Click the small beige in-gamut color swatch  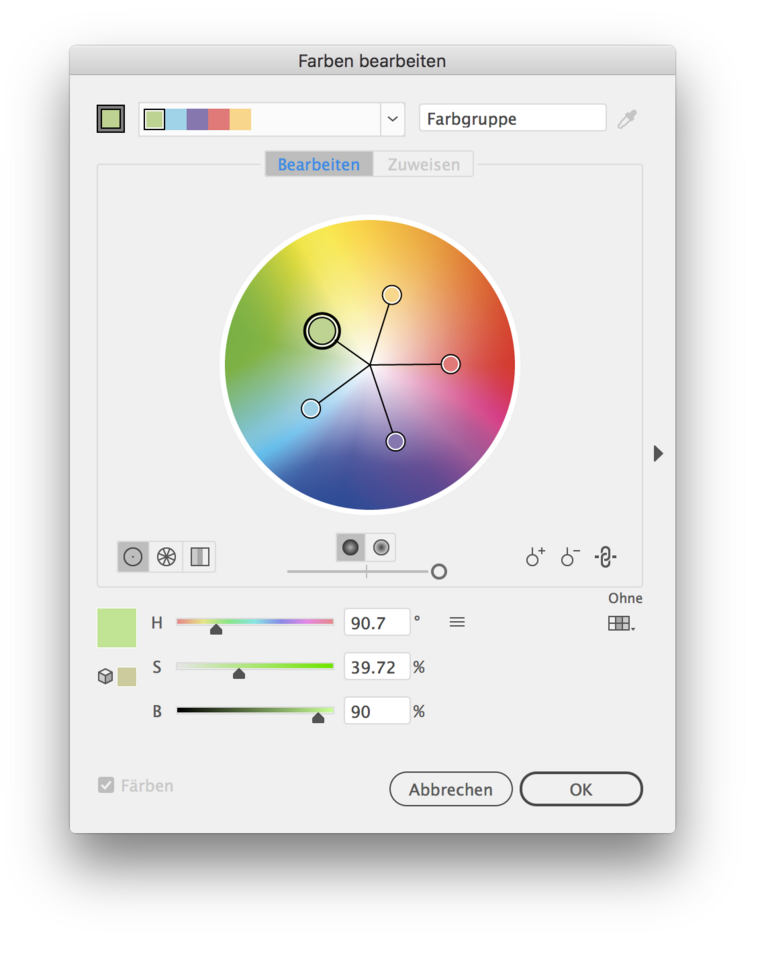[x=127, y=676]
